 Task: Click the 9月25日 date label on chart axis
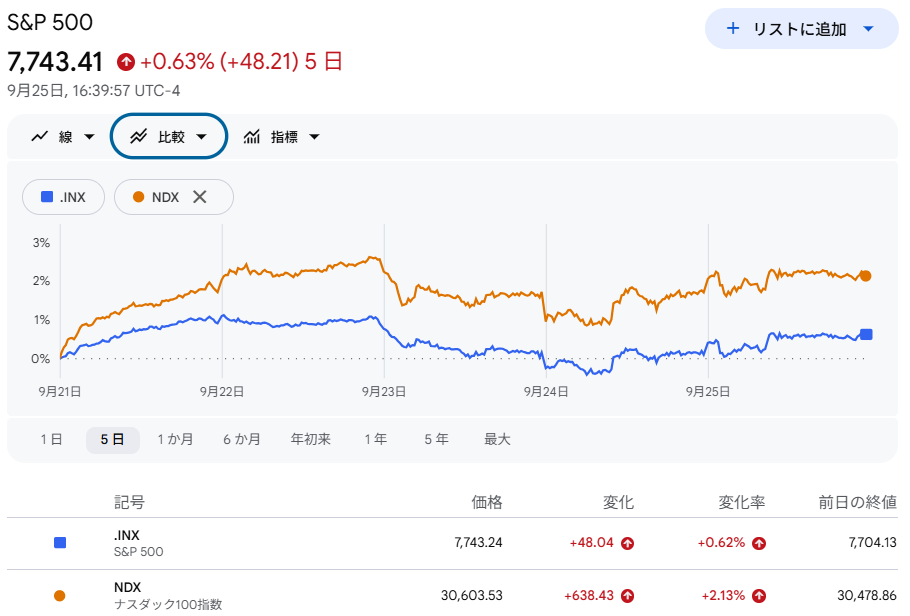[707, 392]
